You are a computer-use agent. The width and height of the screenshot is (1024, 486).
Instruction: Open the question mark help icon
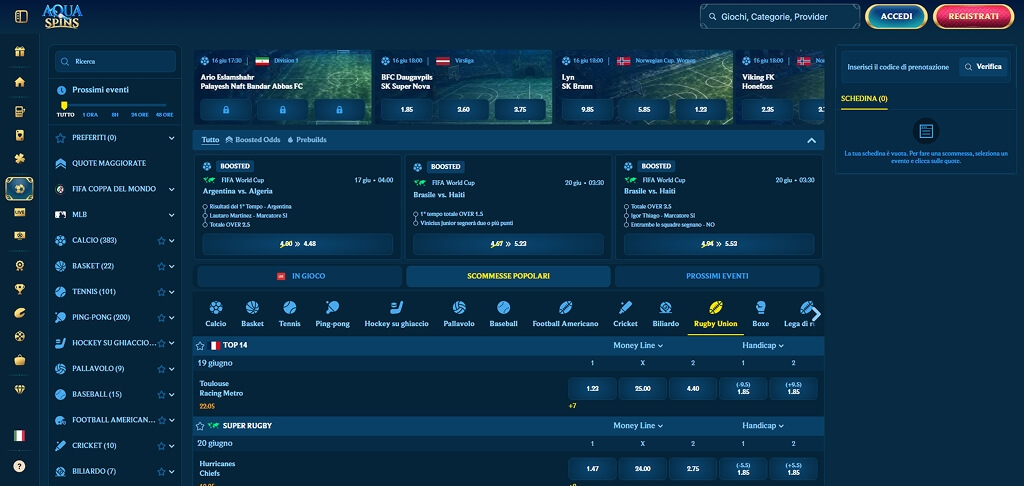pos(20,466)
